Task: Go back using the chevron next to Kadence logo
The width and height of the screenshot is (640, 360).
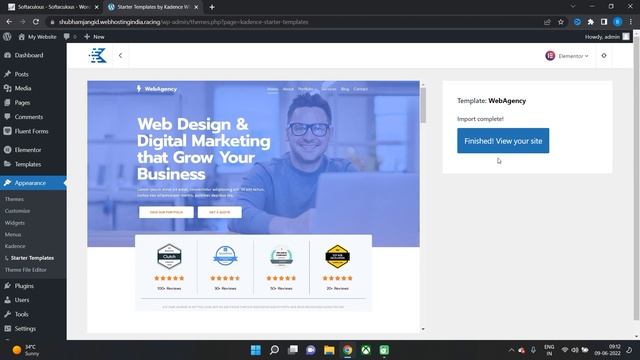Action: 120,56
